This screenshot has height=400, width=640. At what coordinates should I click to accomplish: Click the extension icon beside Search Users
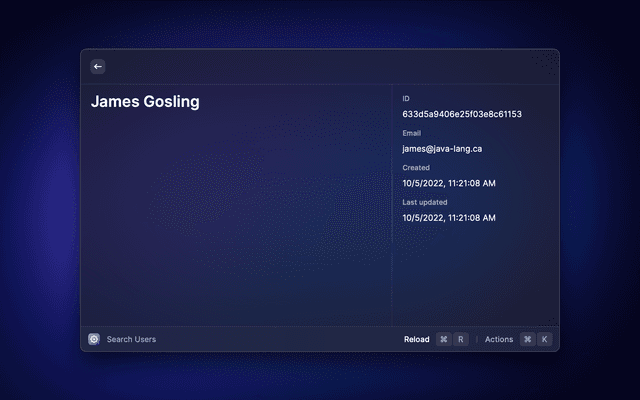click(x=94, y=339)
